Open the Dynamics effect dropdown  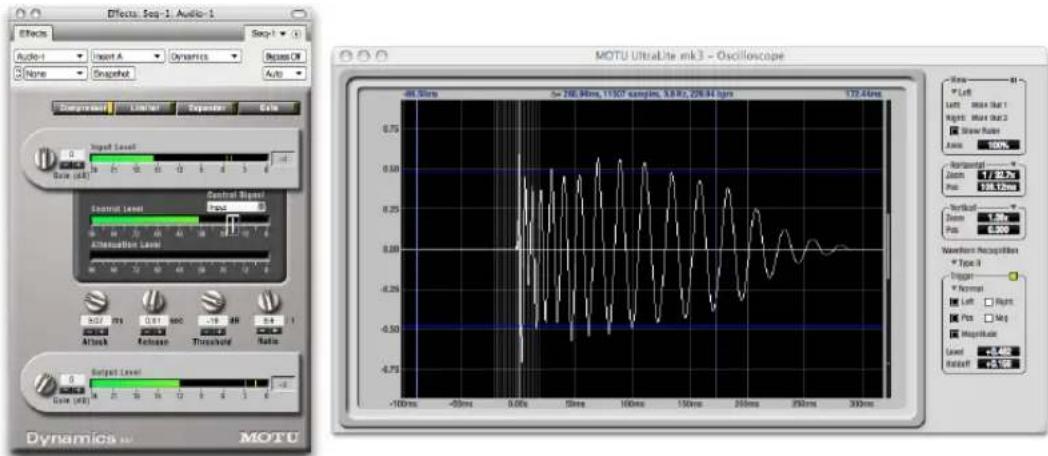point(205,57)
